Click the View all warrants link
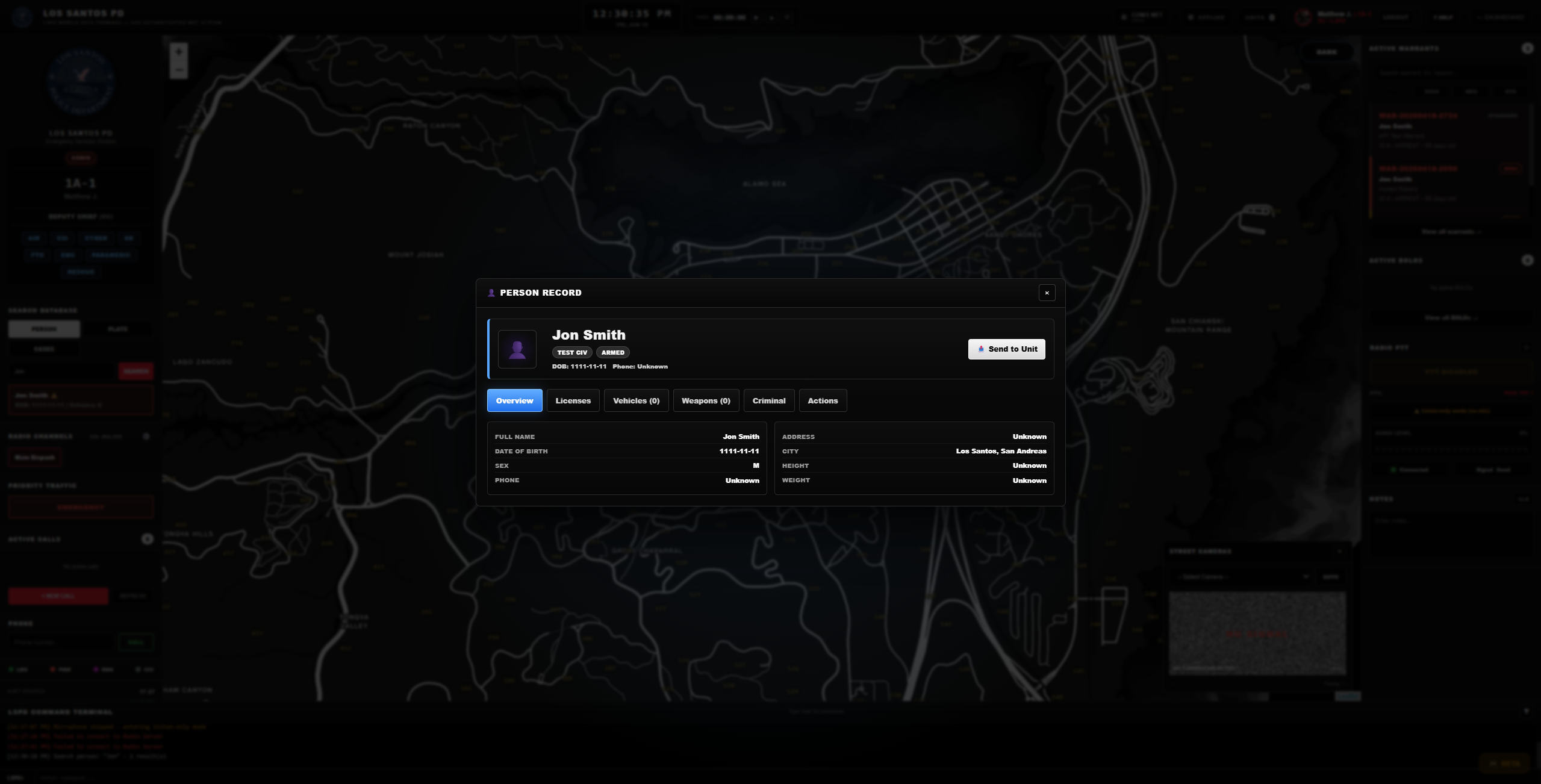Image resolution: width=1541 pixels, height=784 pixels. point(1451,232)
